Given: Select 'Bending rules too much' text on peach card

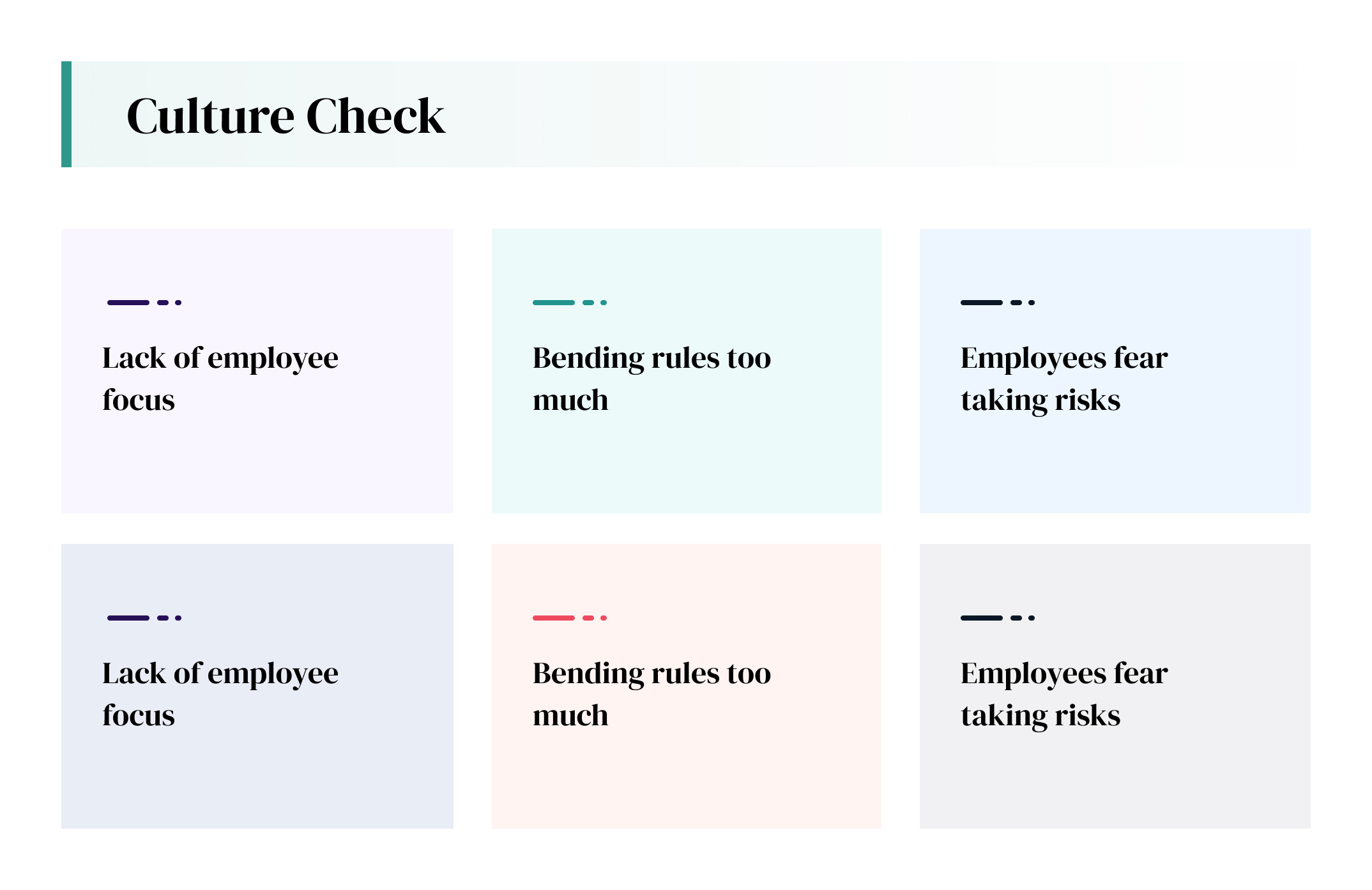Looking at the screenshot, I should tap(652, 695).
